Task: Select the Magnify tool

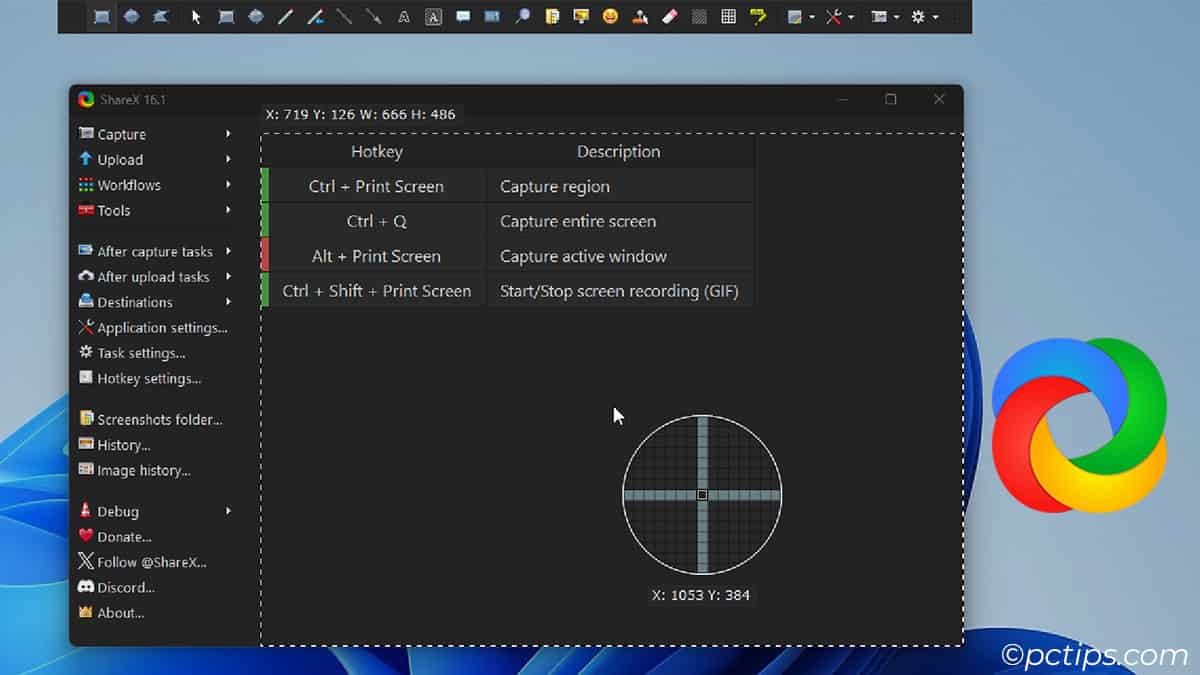Action: [523, 16]
